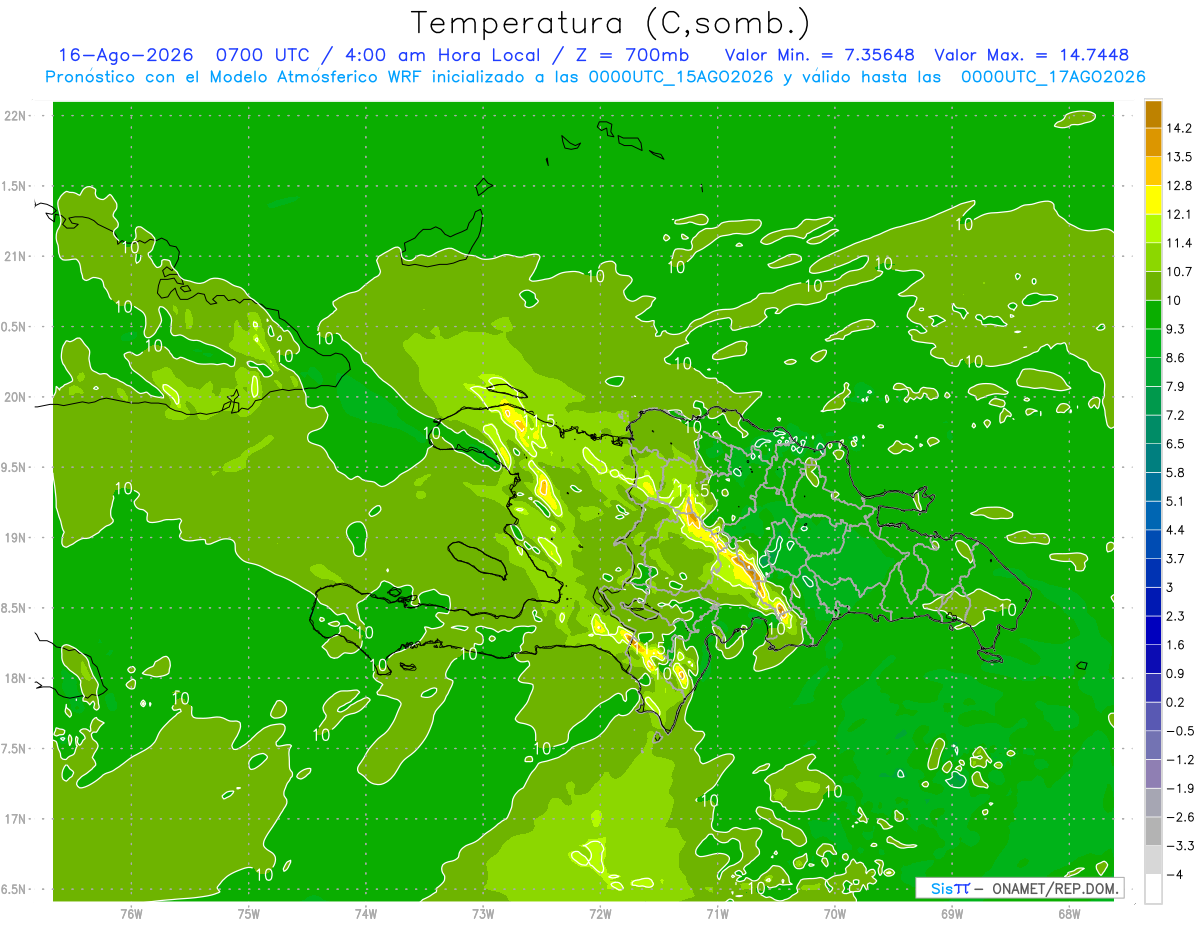Pick the grey swatch between -3.3 and -2.6
The image size is (1200, 927).
pos(1153,831)
